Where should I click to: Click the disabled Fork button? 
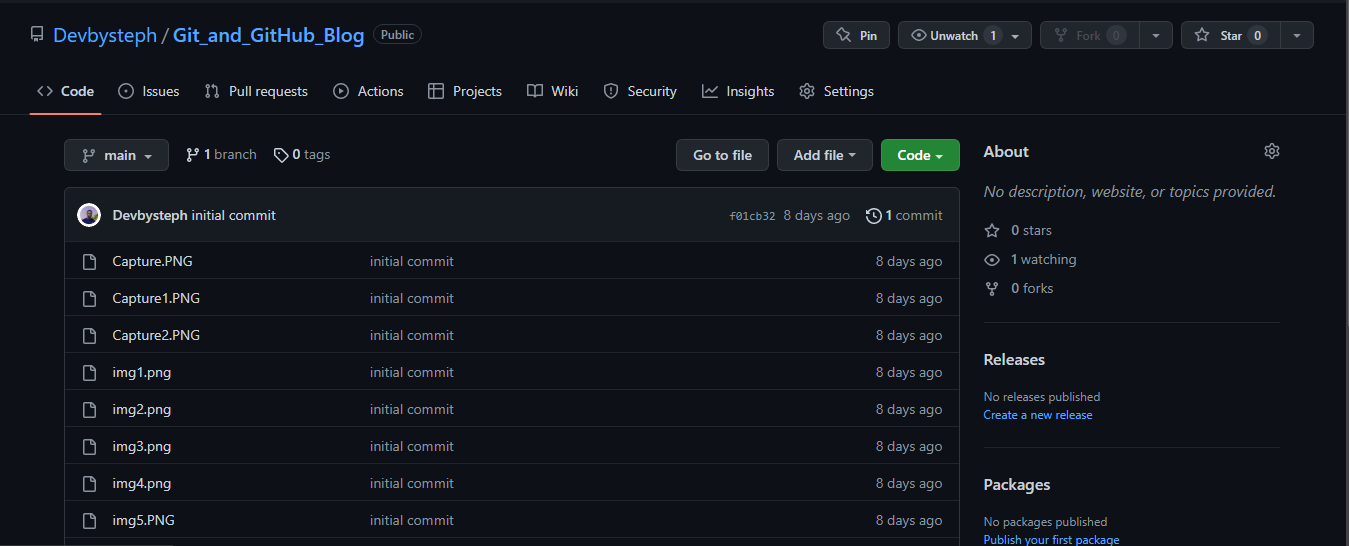1088,35
